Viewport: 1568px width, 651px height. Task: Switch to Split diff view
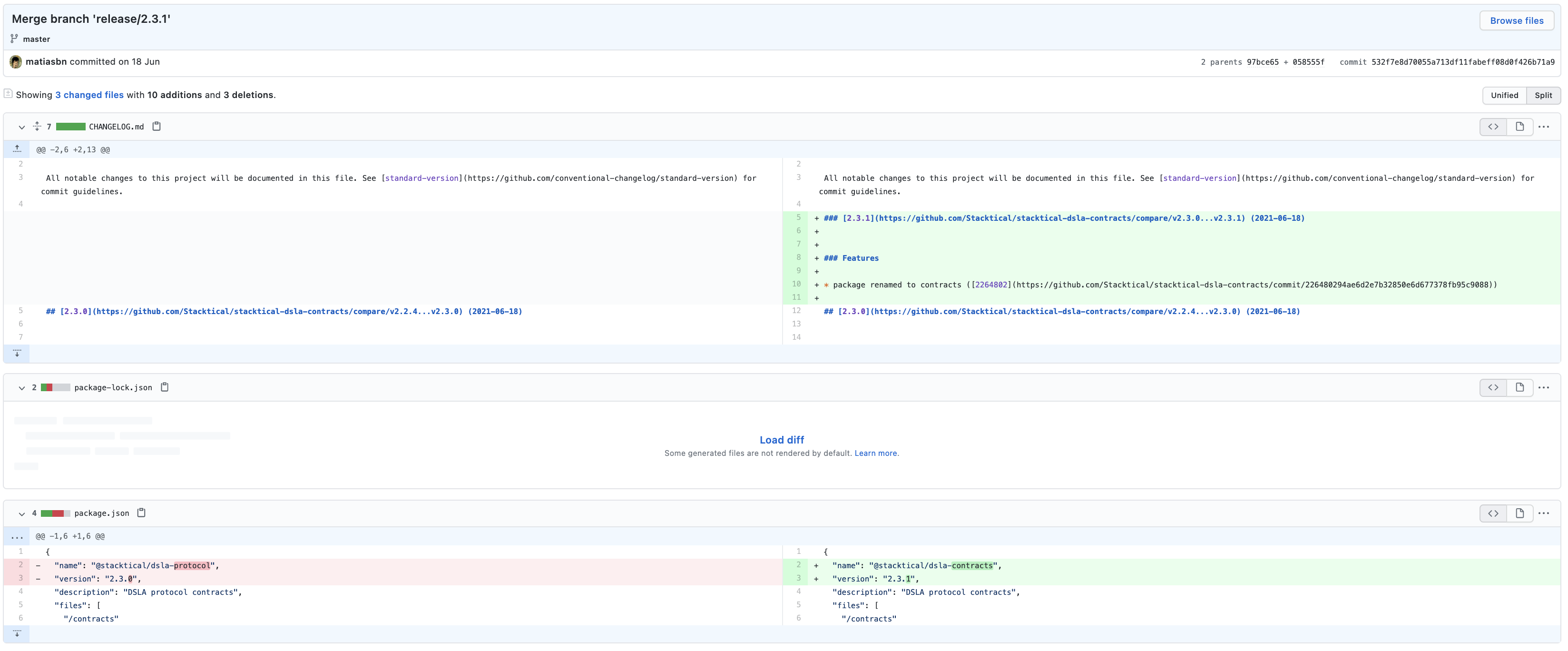(1543, 95)
